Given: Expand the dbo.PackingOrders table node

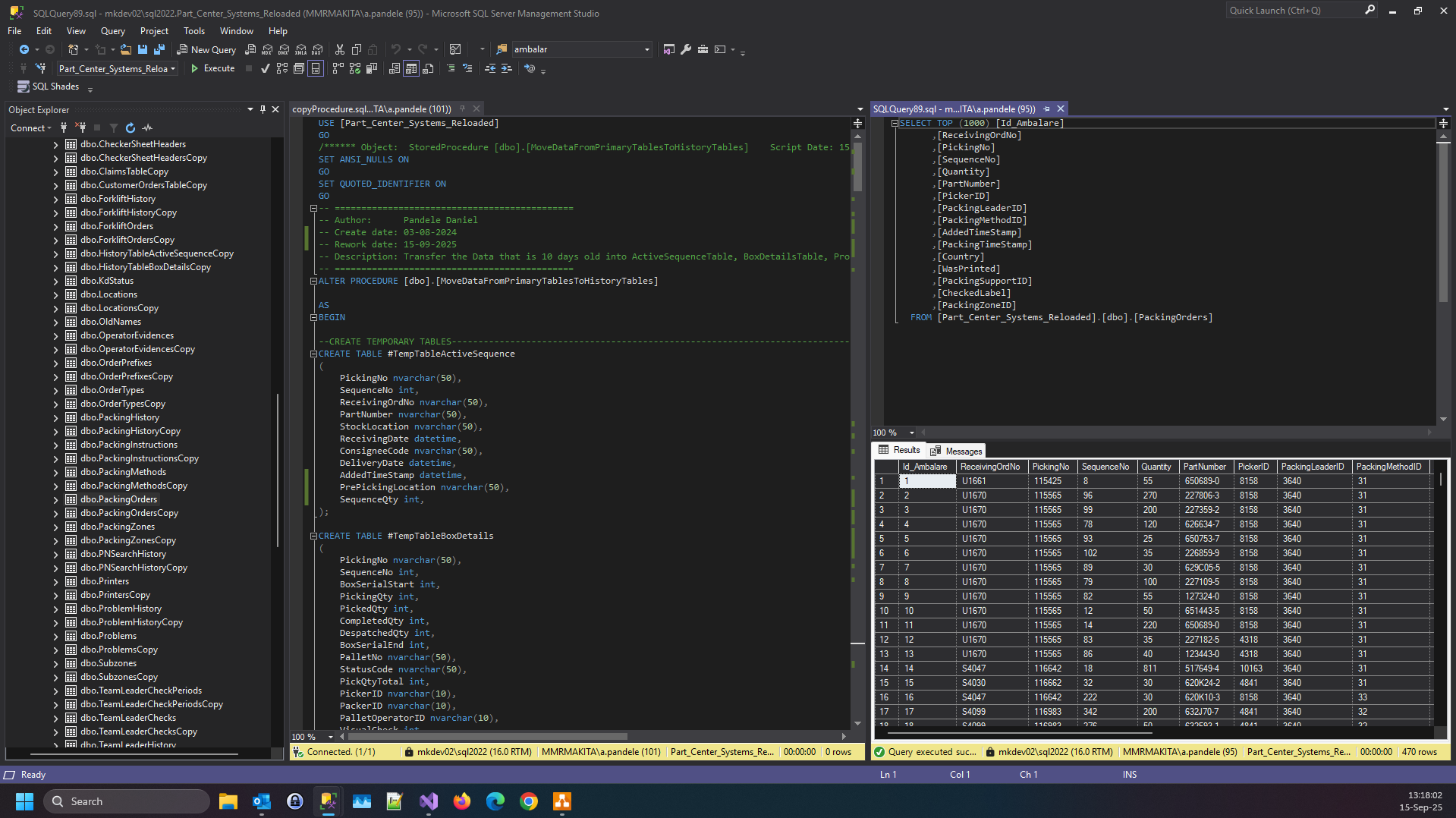Looking at the screenshot, I should (x=55, y=499).
